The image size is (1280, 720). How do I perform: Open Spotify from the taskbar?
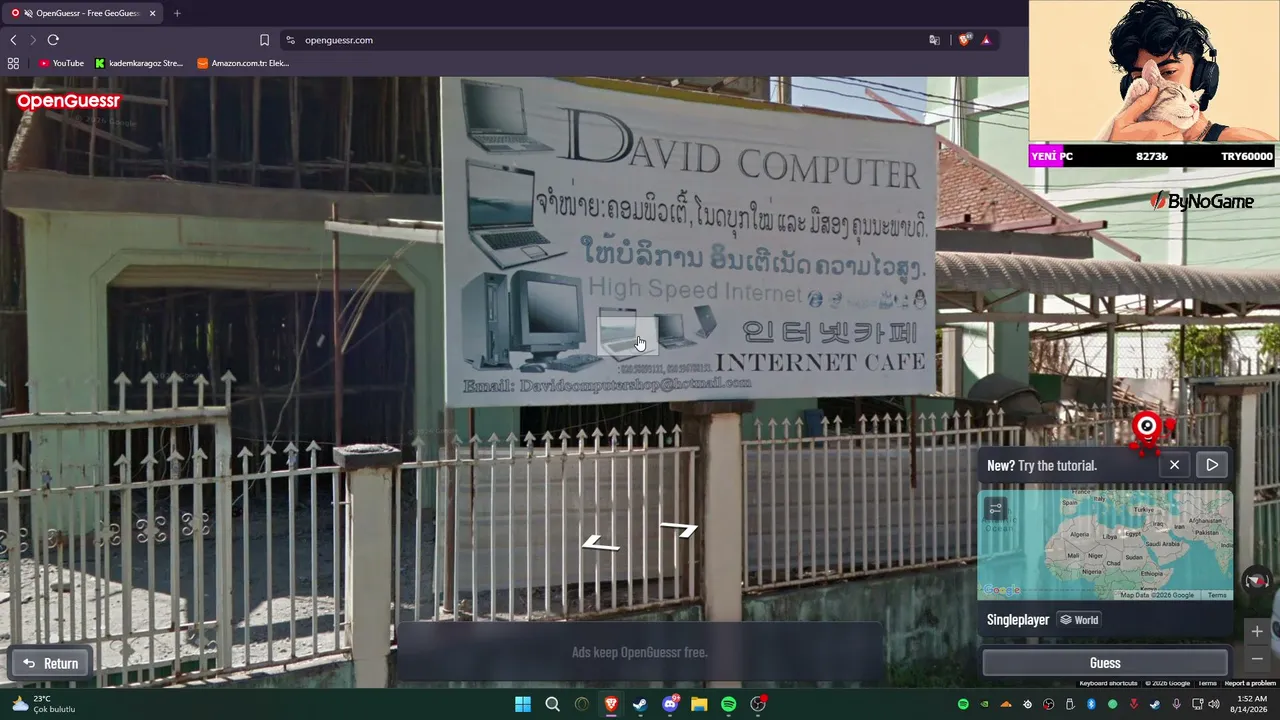[729, 704]
